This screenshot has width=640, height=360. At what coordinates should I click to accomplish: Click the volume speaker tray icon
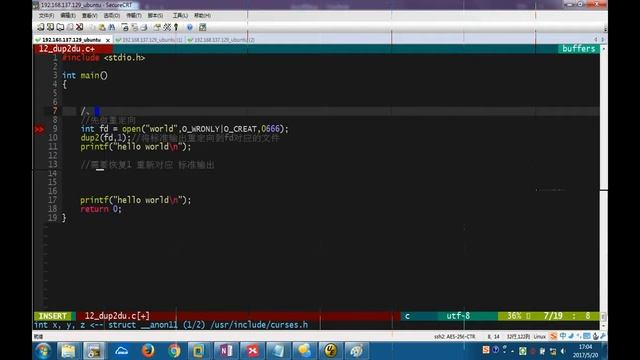563,351
